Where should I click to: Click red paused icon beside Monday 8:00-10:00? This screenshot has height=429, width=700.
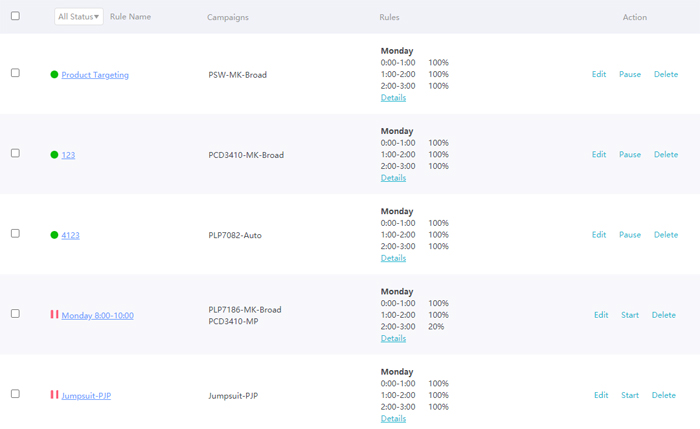tap(54, 314)
